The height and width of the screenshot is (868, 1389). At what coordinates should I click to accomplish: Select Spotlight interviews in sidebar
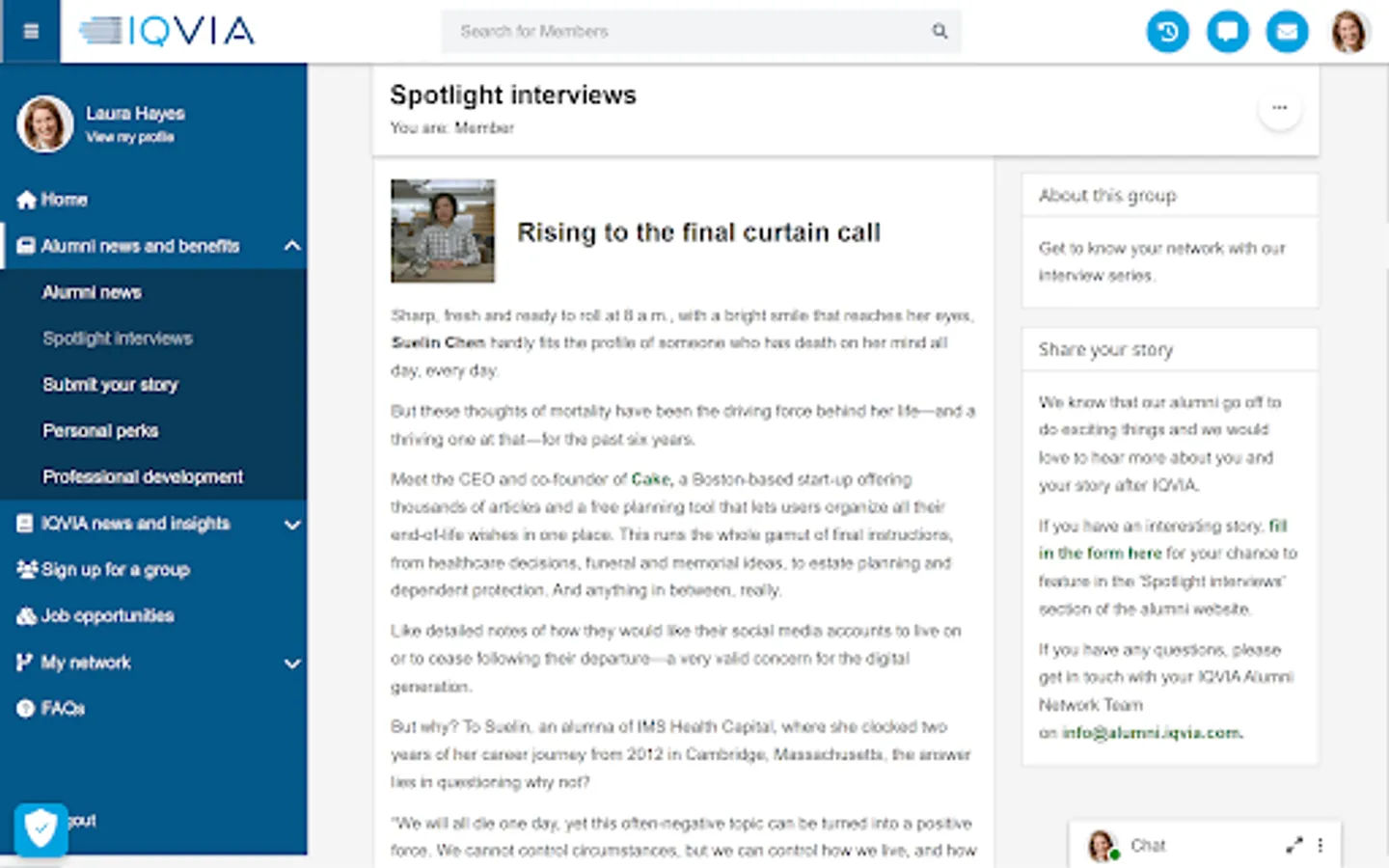tap(118, 339)
